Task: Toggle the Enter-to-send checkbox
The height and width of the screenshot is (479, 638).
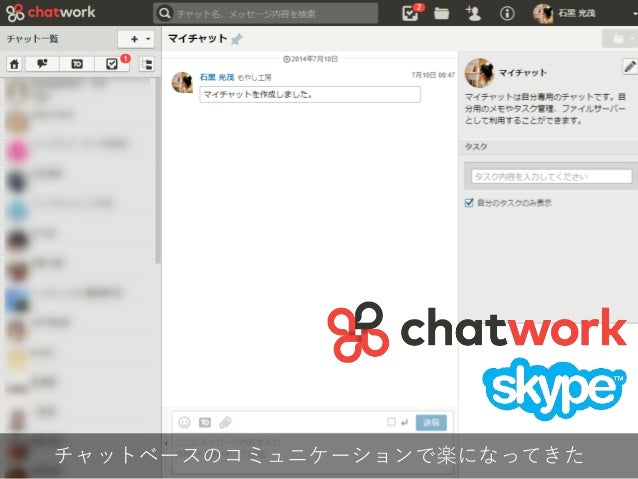Action: (x=391, y=422)
